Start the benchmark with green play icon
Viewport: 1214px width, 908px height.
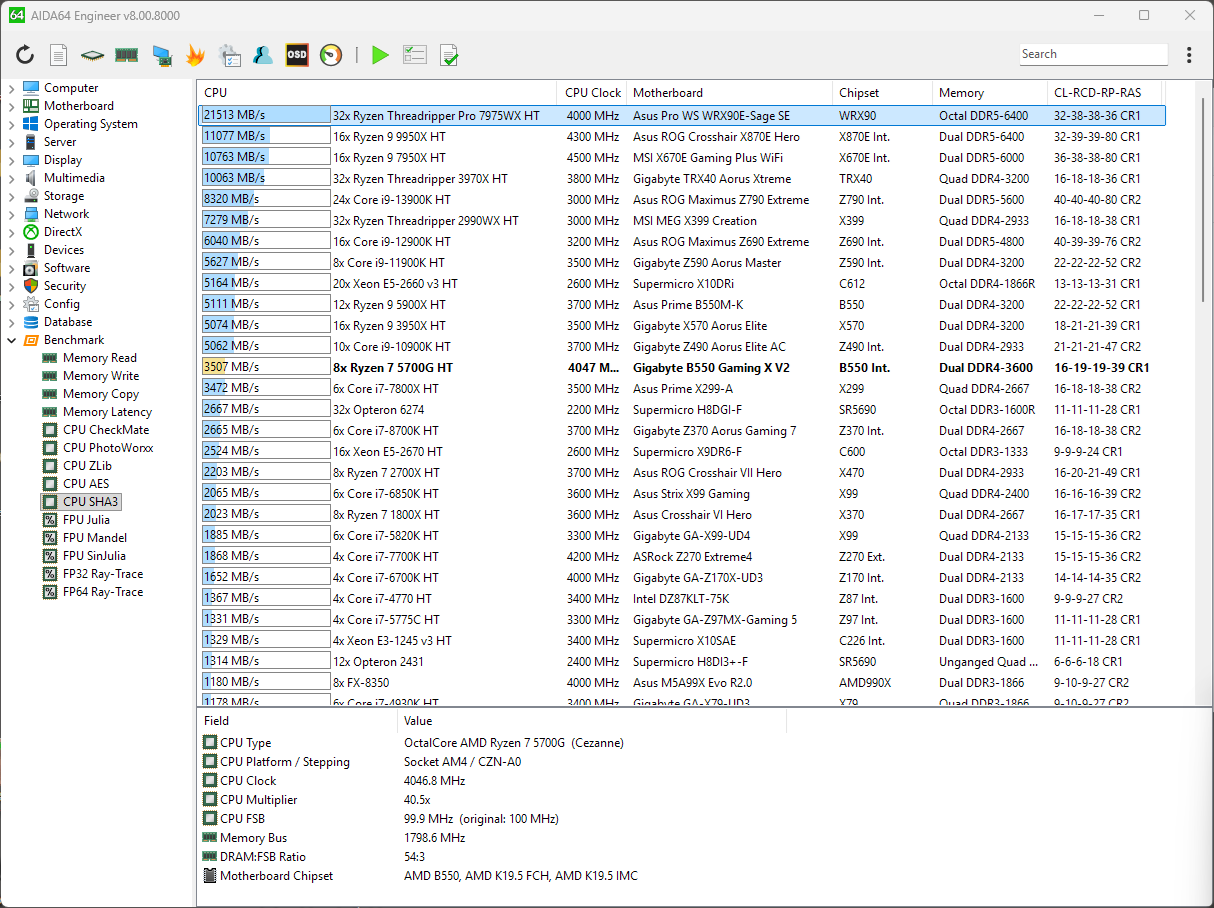[379, 56]
